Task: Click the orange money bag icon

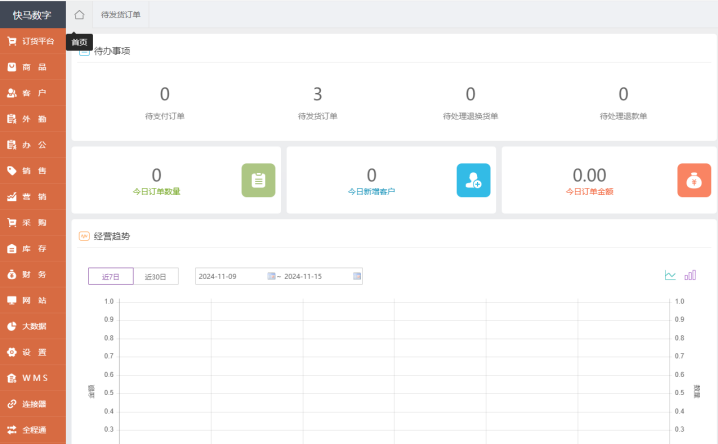Action: 694,180
